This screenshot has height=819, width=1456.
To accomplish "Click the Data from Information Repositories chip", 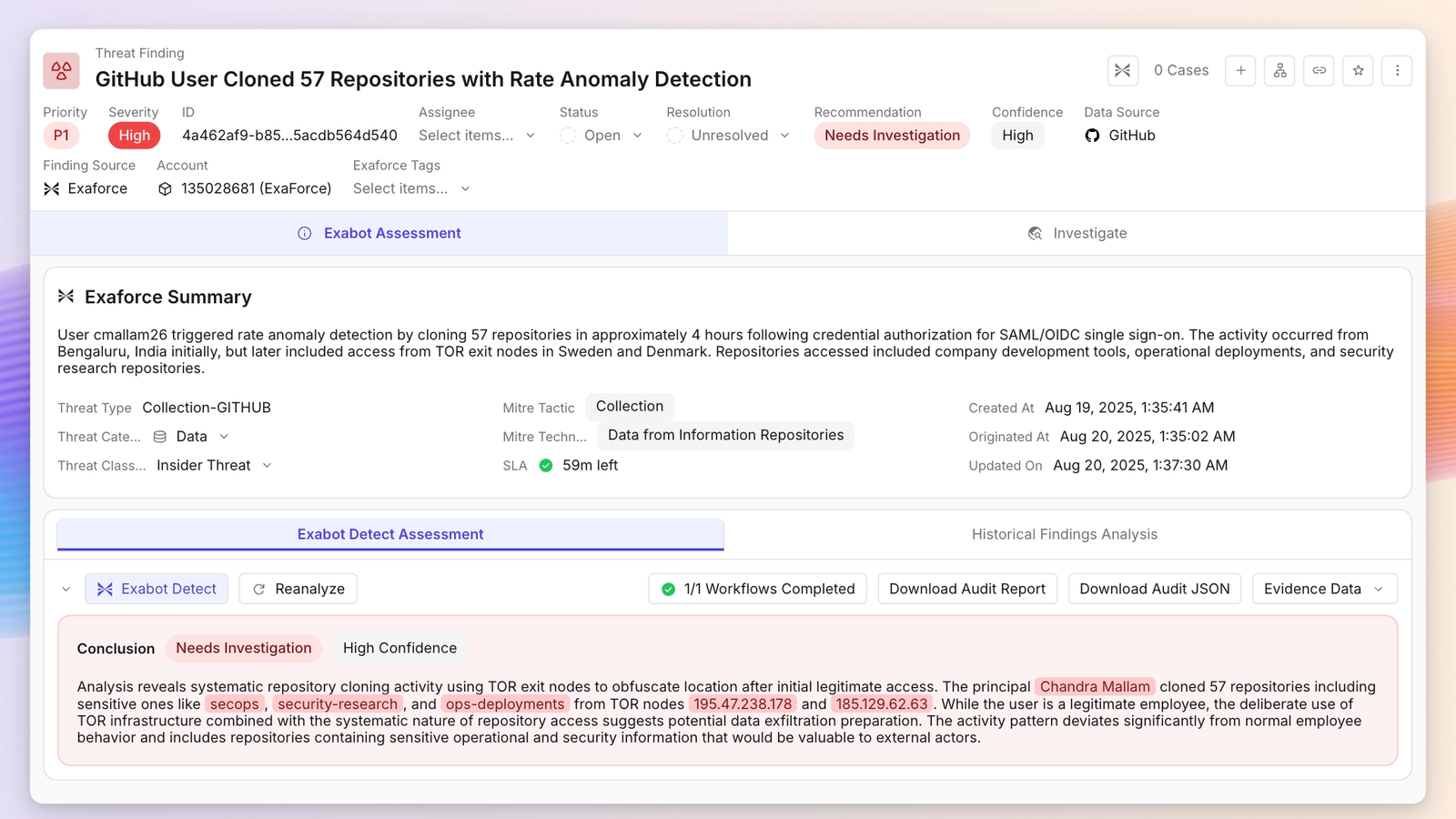I will pyautogui.click(x=725, y=435).
